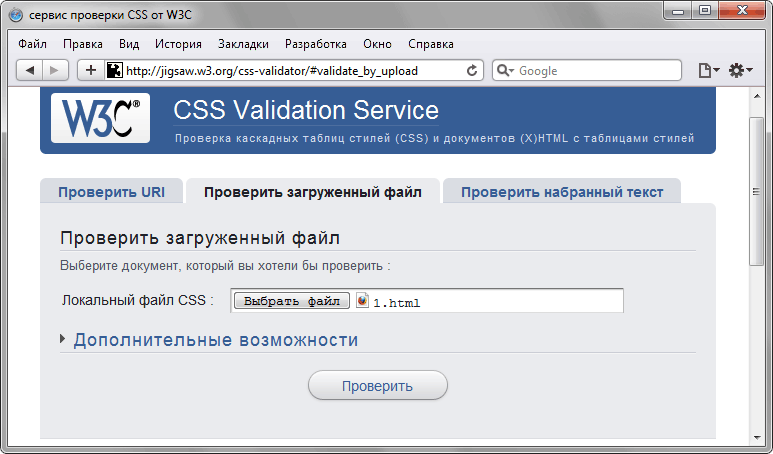773x454 pixels.
Task: Click the Проверить submit button
Action: (x=377, y=386)
